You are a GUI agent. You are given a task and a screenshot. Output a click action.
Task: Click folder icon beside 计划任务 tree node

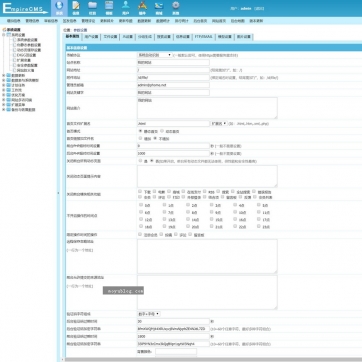(x=8, y=85)
